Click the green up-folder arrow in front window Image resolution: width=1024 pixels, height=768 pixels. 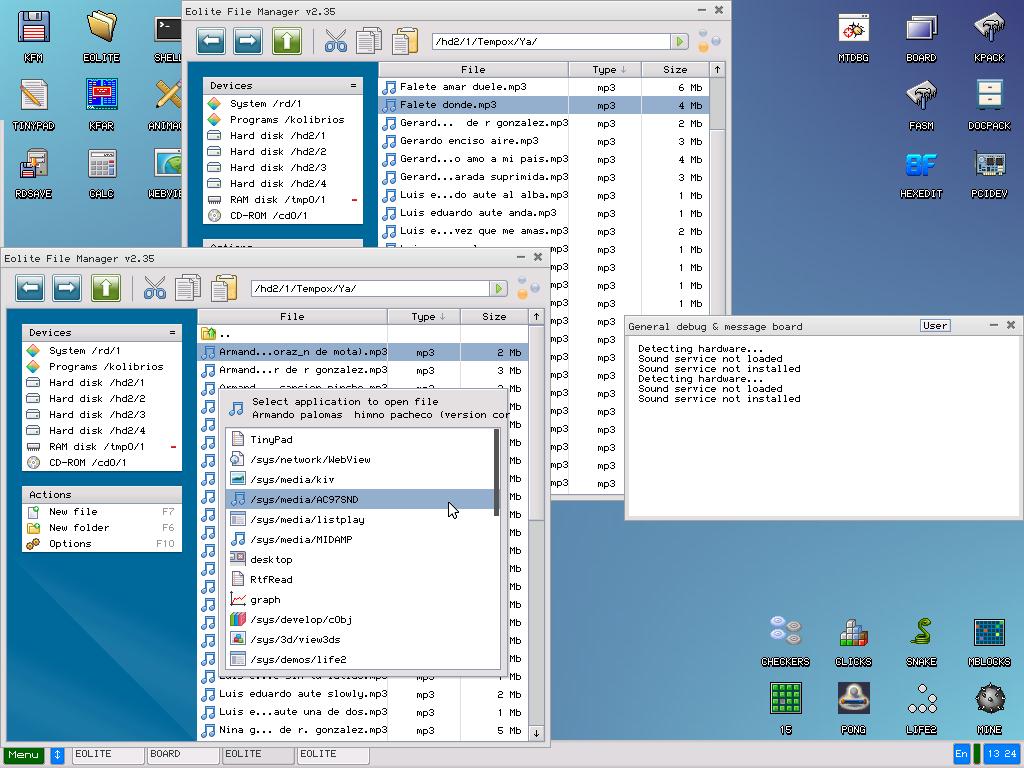[x=105, y=289]
